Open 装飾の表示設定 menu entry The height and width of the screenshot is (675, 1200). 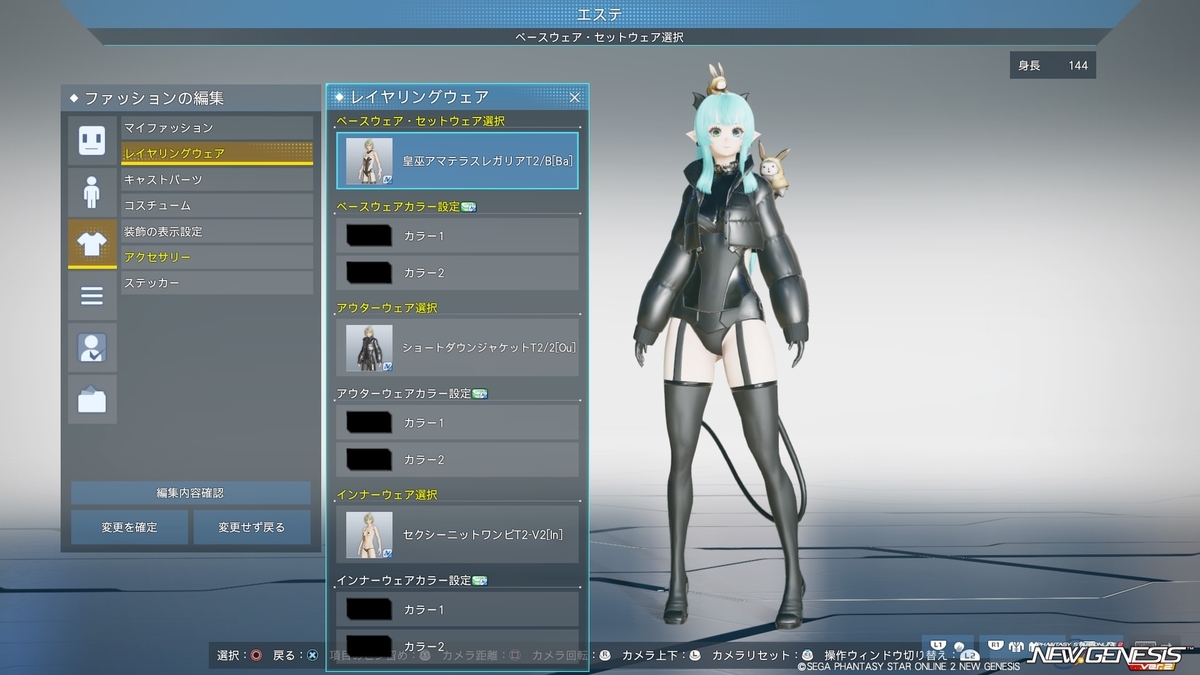pos(217,232)
